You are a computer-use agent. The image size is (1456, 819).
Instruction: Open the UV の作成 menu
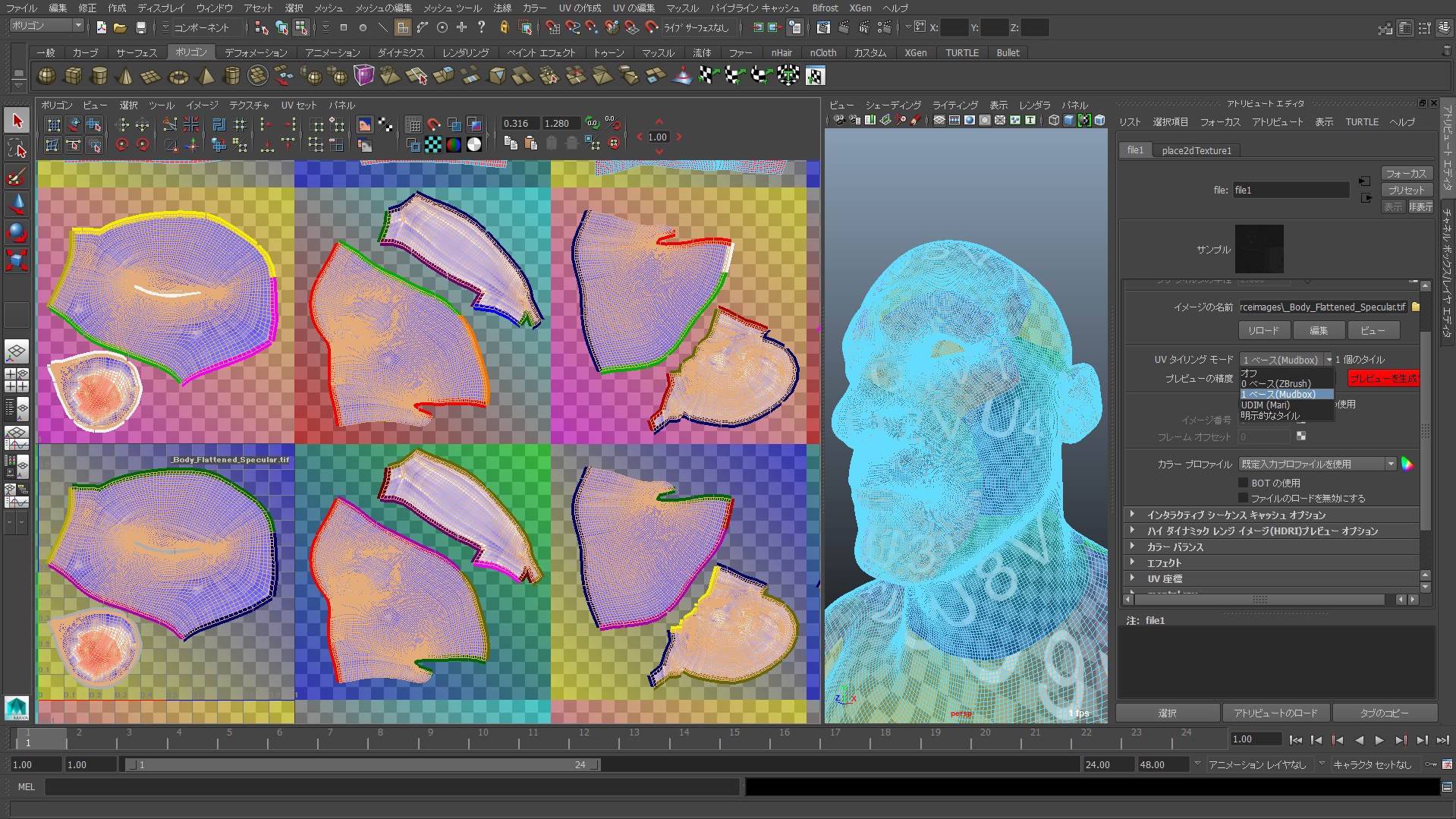pos(580,8)
